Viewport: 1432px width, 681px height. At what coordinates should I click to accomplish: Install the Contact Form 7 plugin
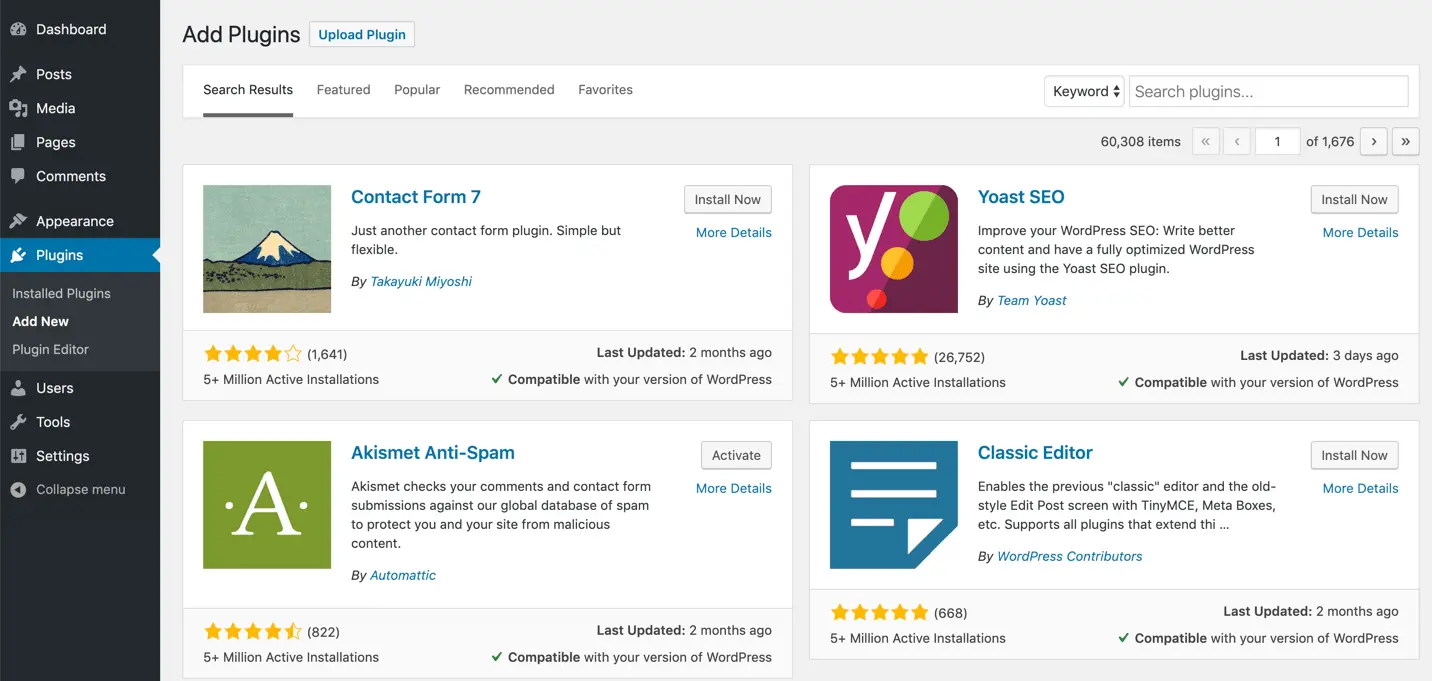[x=727, y=199]
